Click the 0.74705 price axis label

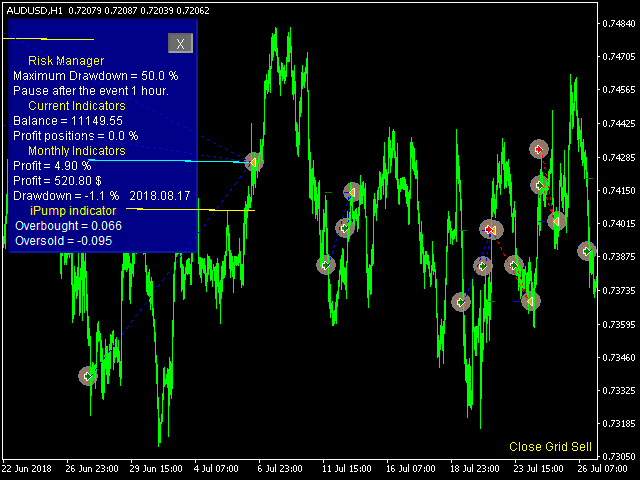(619, 56)
